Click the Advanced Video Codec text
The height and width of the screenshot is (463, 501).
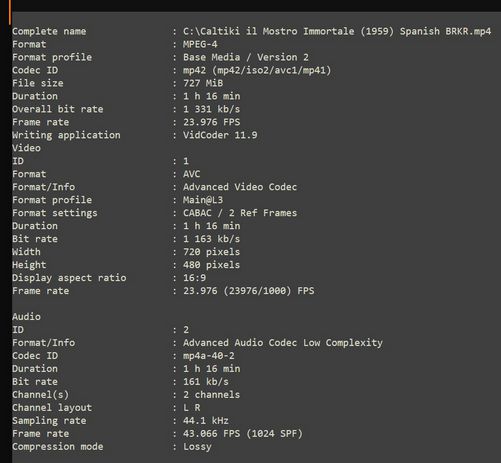pos(240,187)
